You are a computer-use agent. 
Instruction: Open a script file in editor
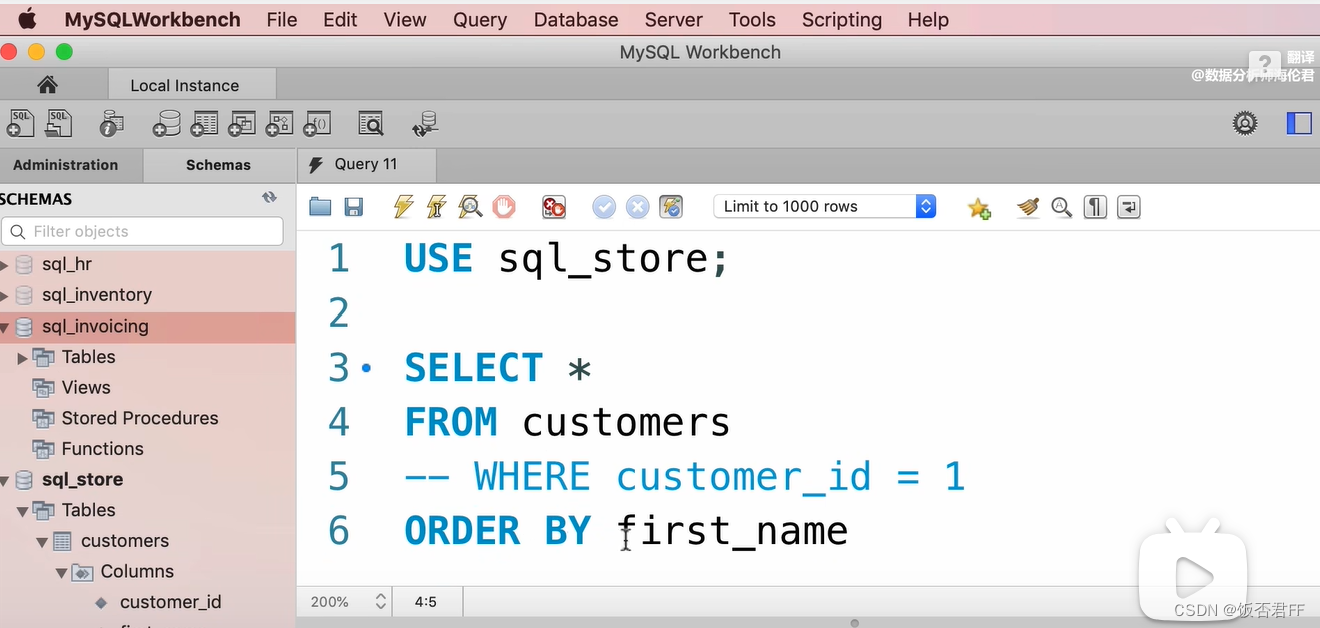(x=320, y=207)
